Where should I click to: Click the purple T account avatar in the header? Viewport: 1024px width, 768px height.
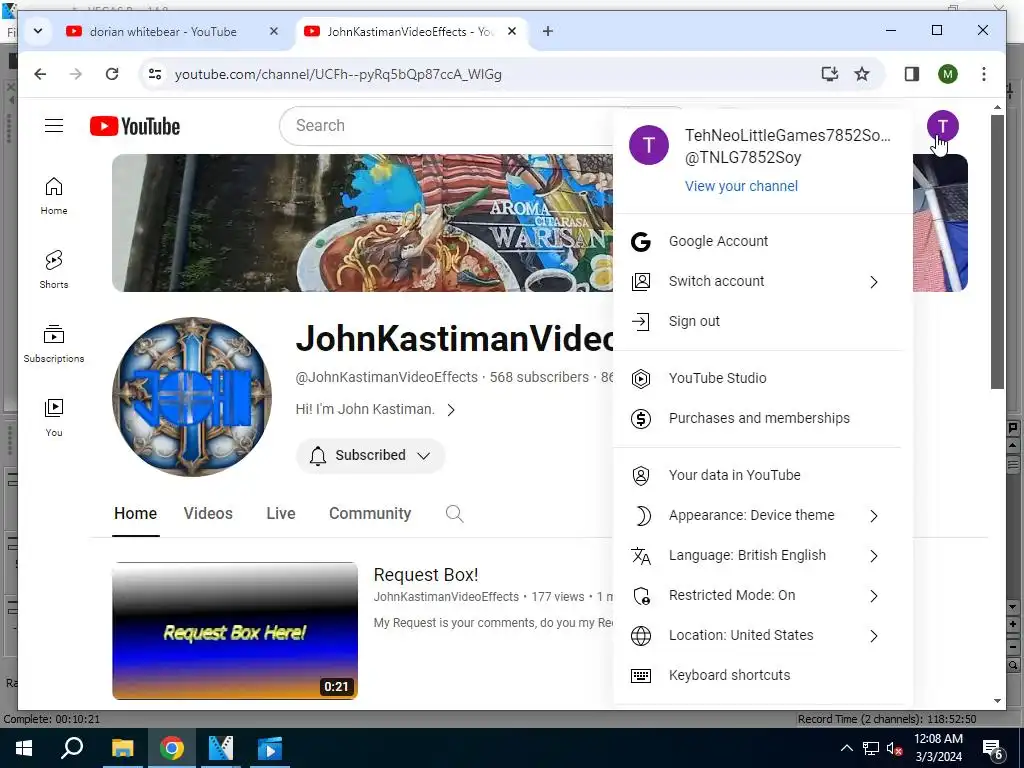click(x=942, y=126)
